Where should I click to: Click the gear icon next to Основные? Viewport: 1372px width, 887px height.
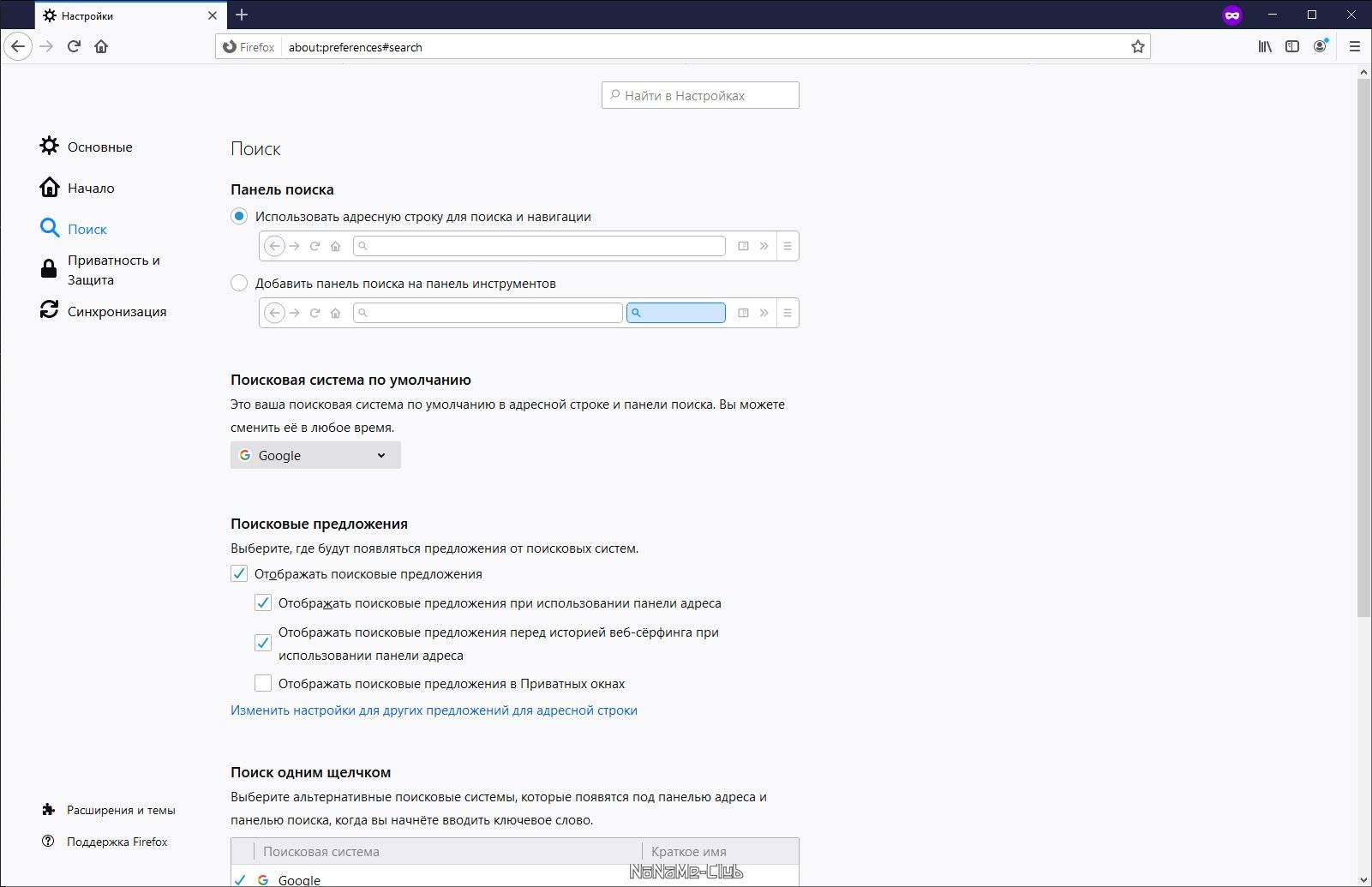[x=50, y=146]
